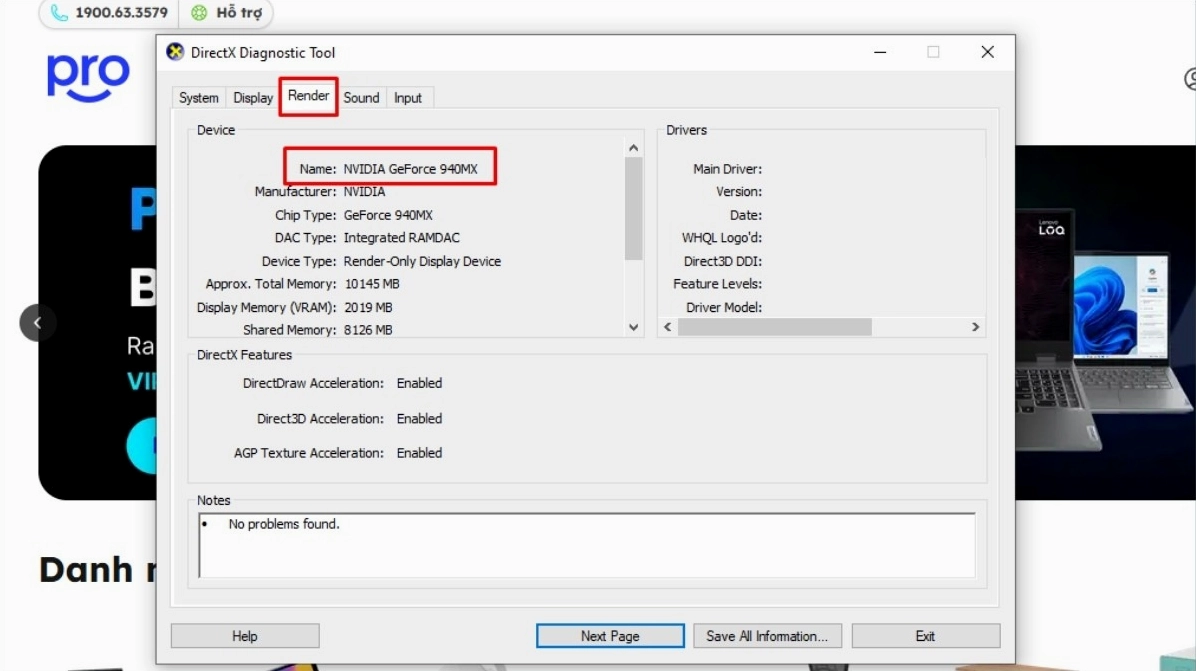Click Device list scroll up arrow
The height and width of the screenshot is (671, 1196).
(633, 148)
